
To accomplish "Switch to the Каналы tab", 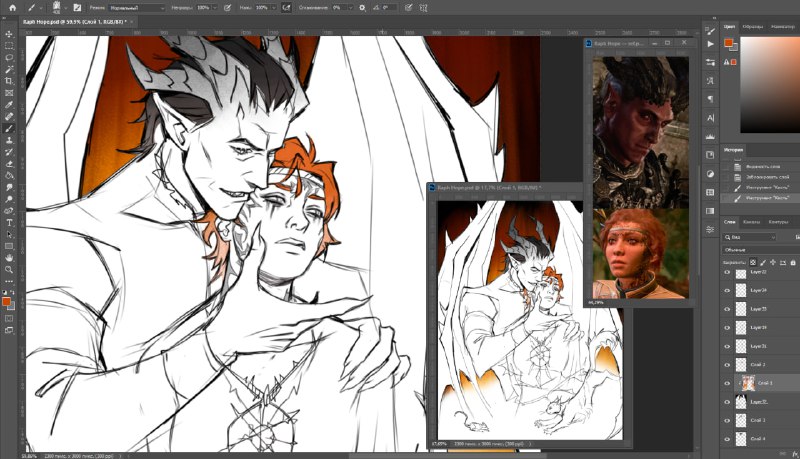I will [751, 222].
